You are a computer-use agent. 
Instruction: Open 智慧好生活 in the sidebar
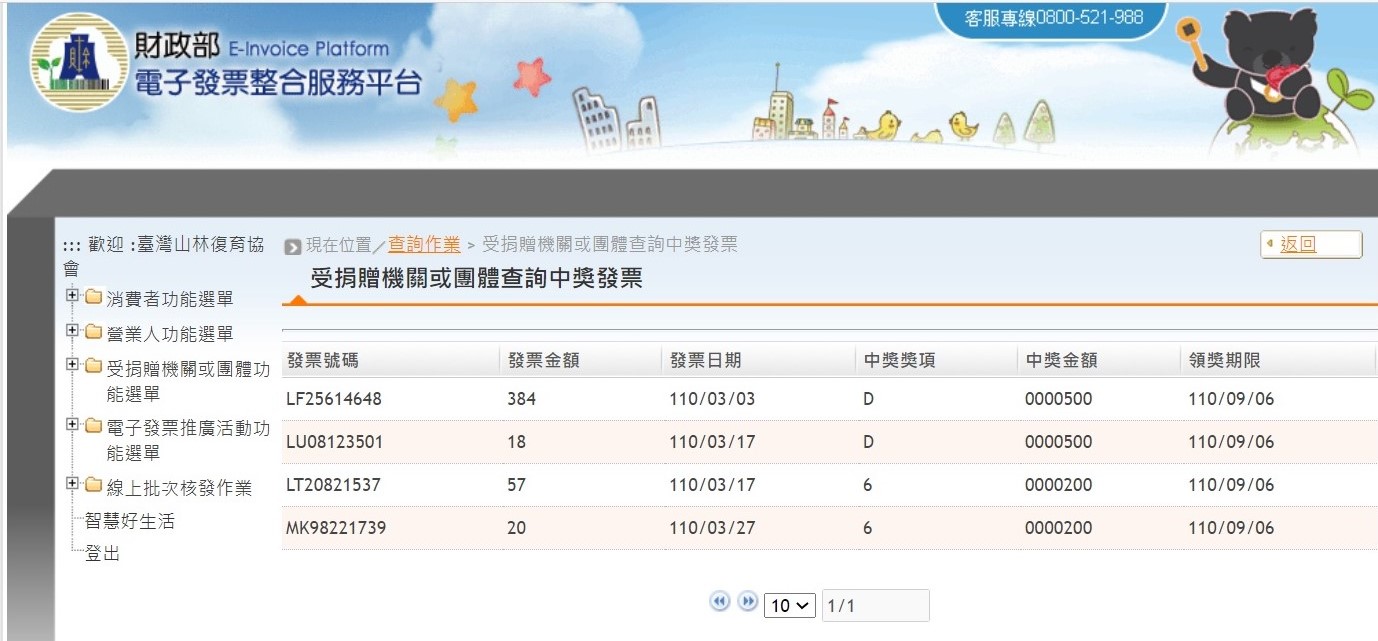[x=130, y=521]
